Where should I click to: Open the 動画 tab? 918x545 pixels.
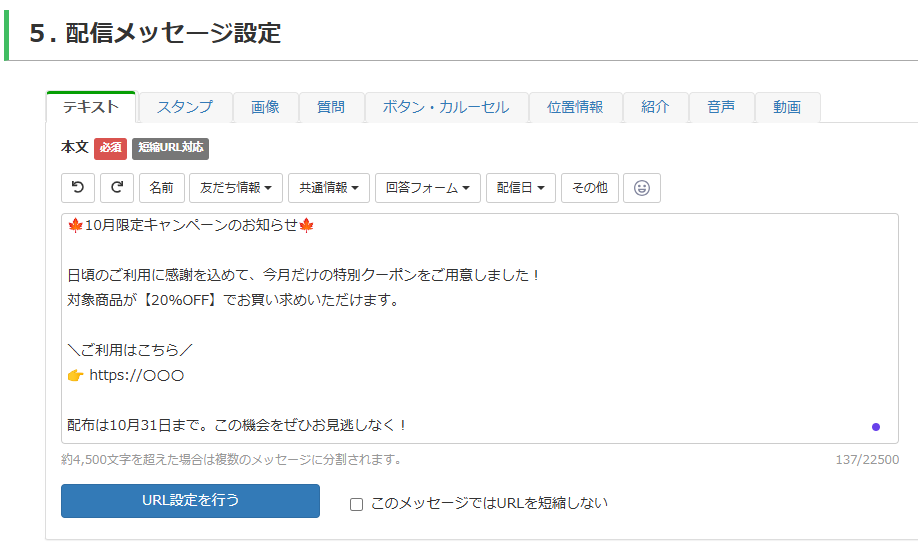[787, 107]
